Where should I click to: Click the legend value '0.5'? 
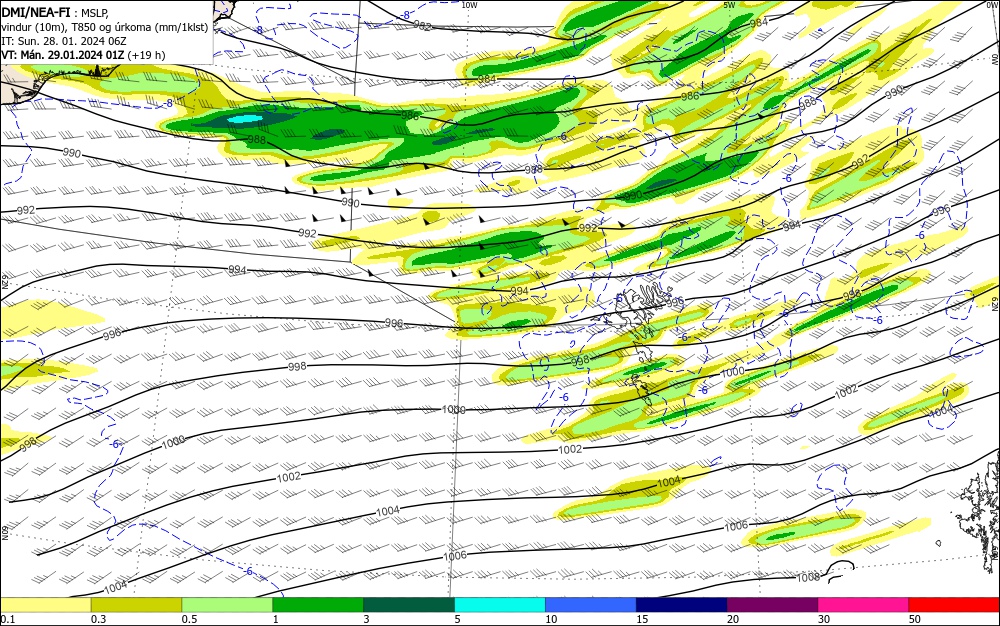coord(189,619)
